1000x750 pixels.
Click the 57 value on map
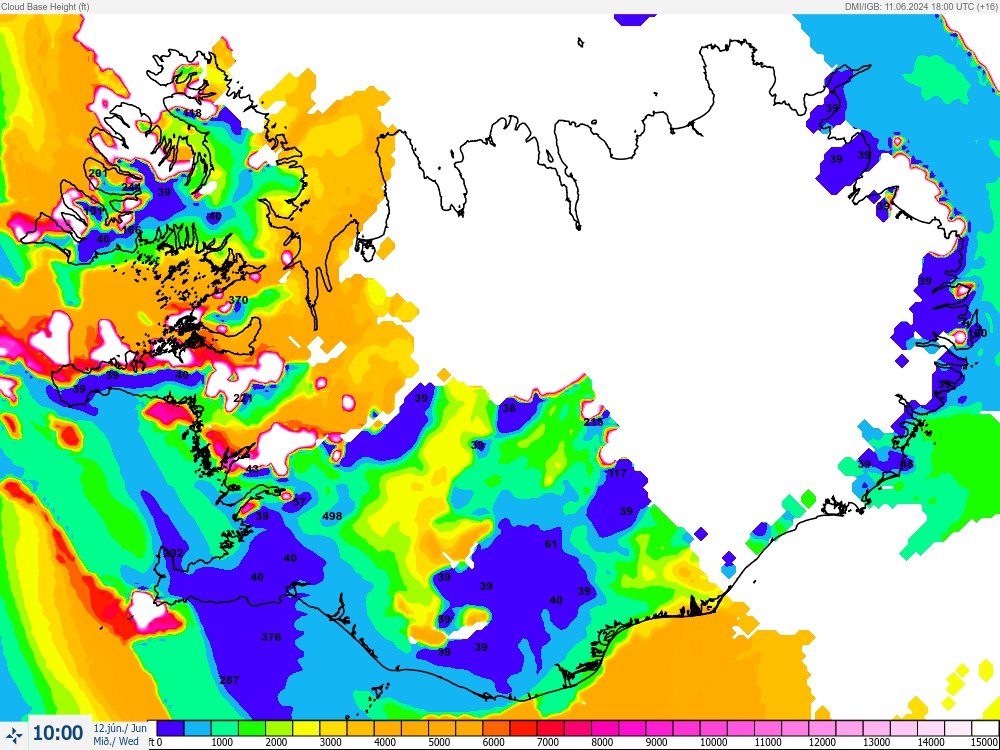tap(299, 502)
